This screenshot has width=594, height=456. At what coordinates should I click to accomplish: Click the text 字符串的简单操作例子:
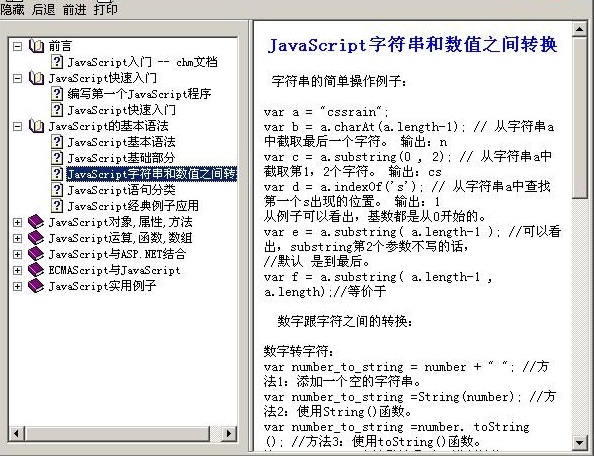[339, 81]
